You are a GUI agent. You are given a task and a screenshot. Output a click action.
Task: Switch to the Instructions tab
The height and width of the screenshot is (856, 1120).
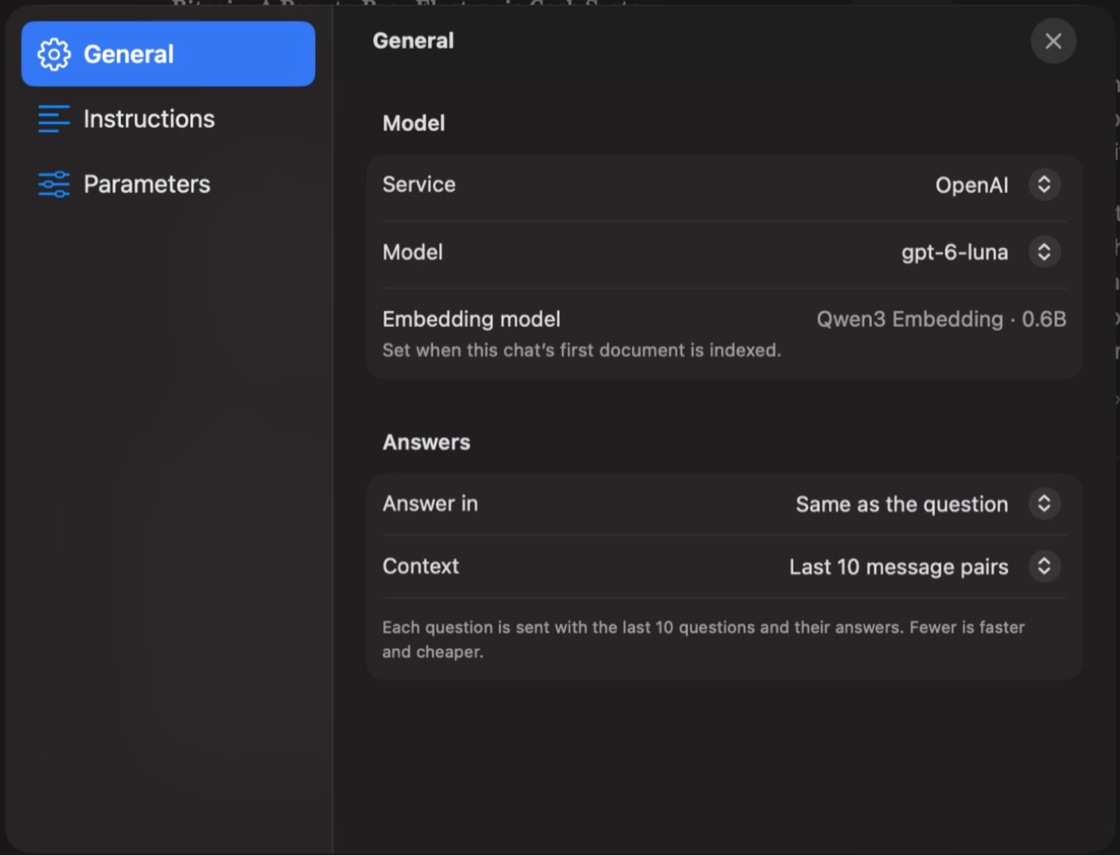(168, 119)
